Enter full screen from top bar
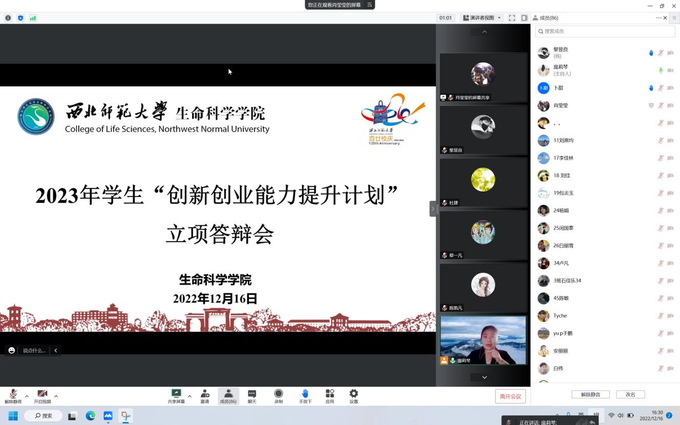Viewport: 680px width, 425px height. [512, 18]
